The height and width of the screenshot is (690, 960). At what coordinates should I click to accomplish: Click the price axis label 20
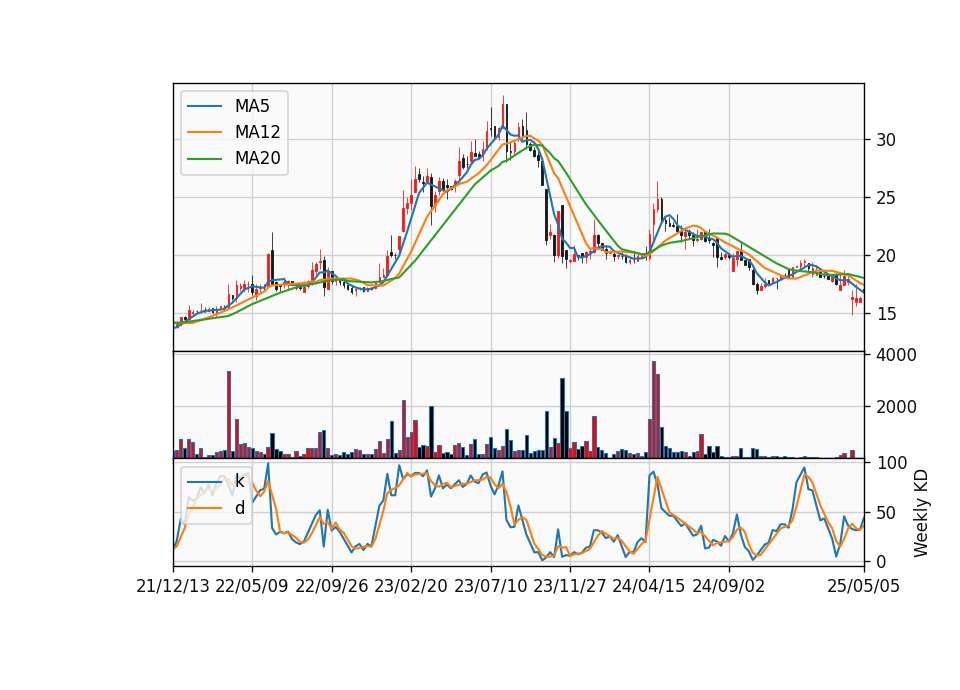886,256
